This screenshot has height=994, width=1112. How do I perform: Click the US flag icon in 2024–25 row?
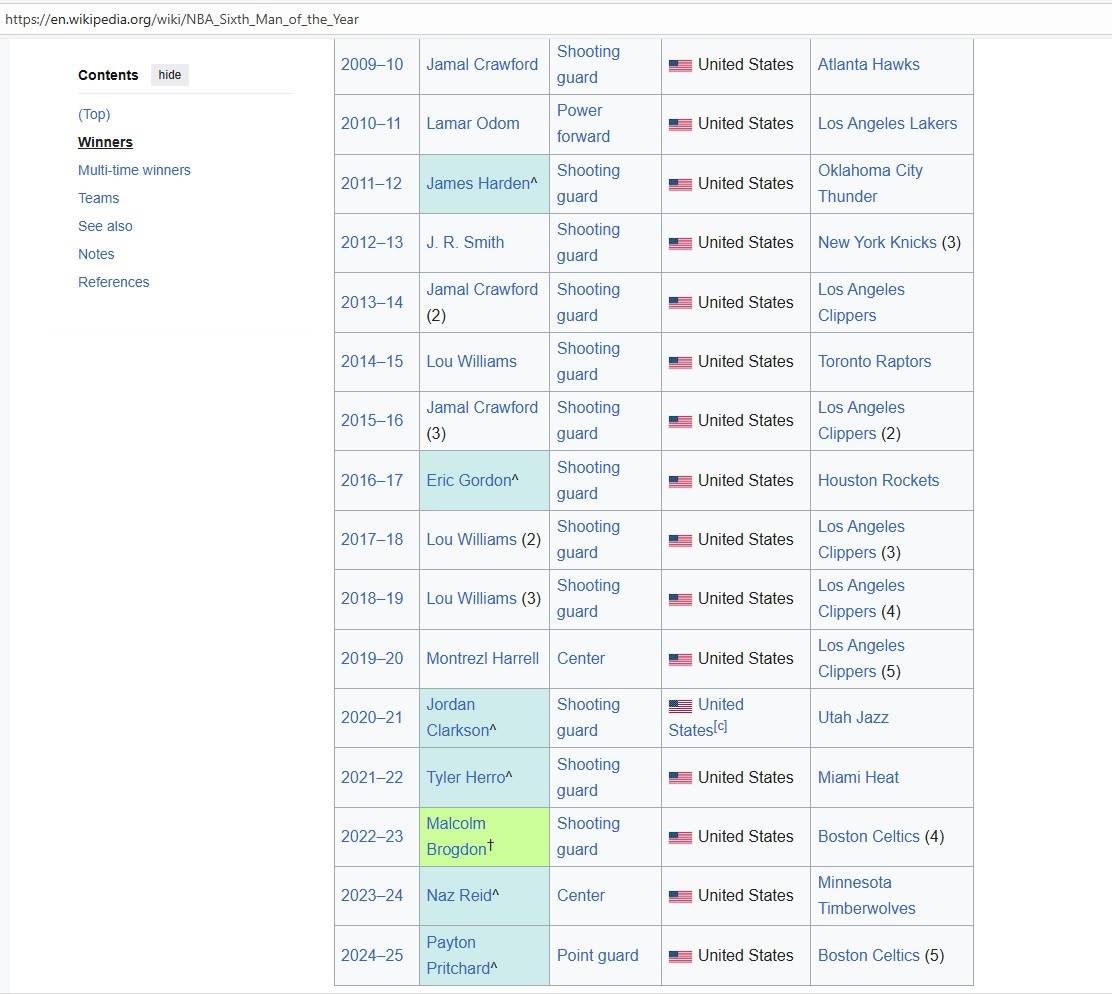click(x=680, y=956)
